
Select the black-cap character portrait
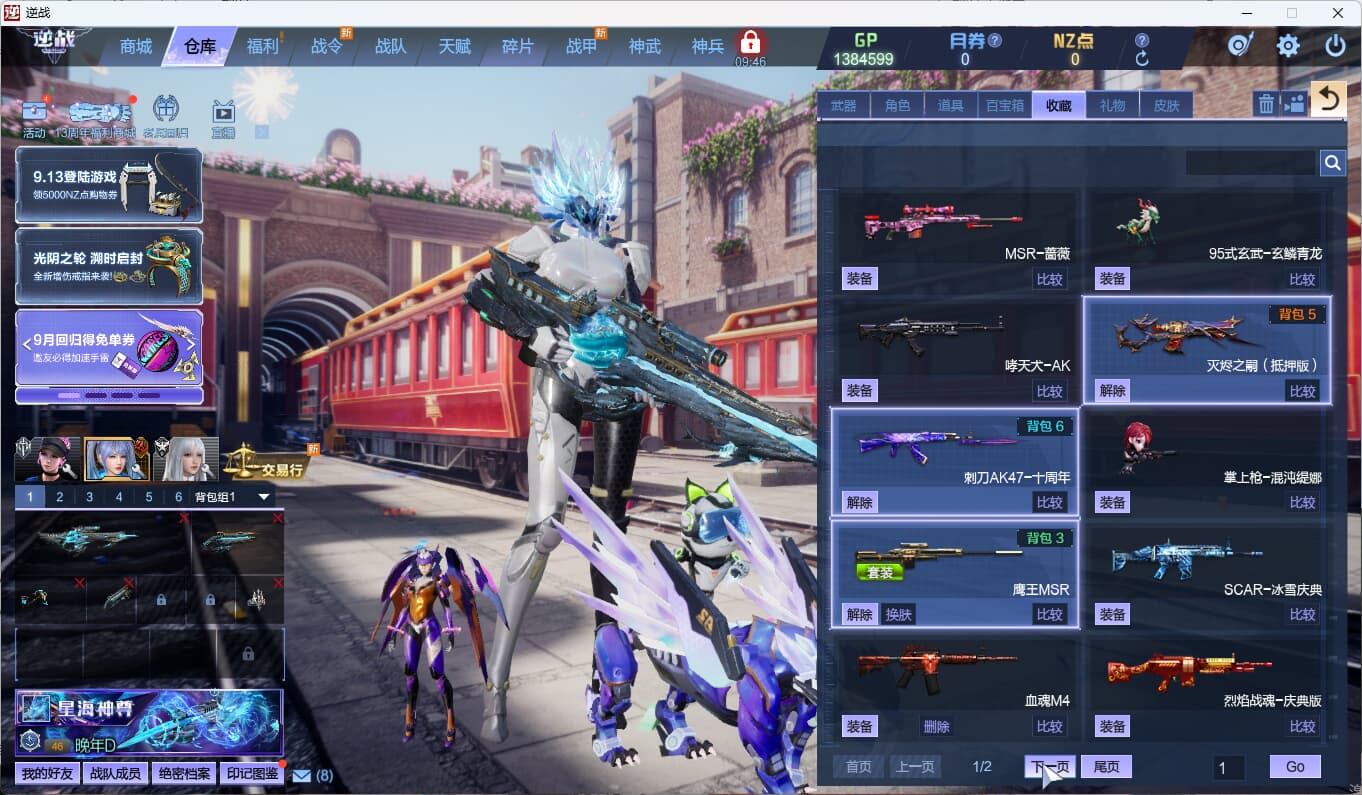point(48,459)
